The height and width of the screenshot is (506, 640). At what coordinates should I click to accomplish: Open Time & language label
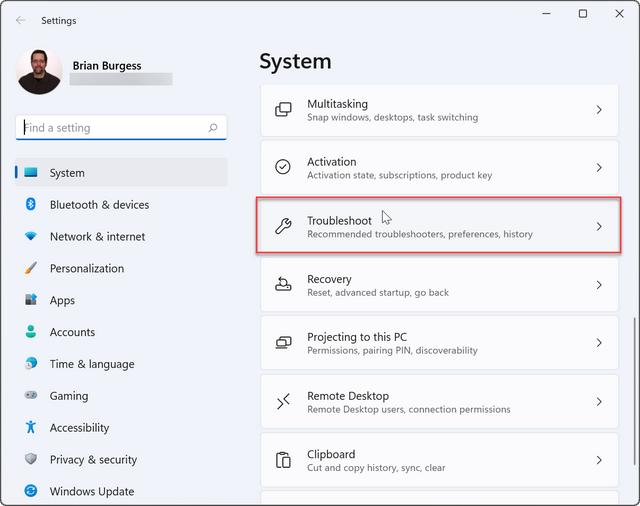pos(92,364)
